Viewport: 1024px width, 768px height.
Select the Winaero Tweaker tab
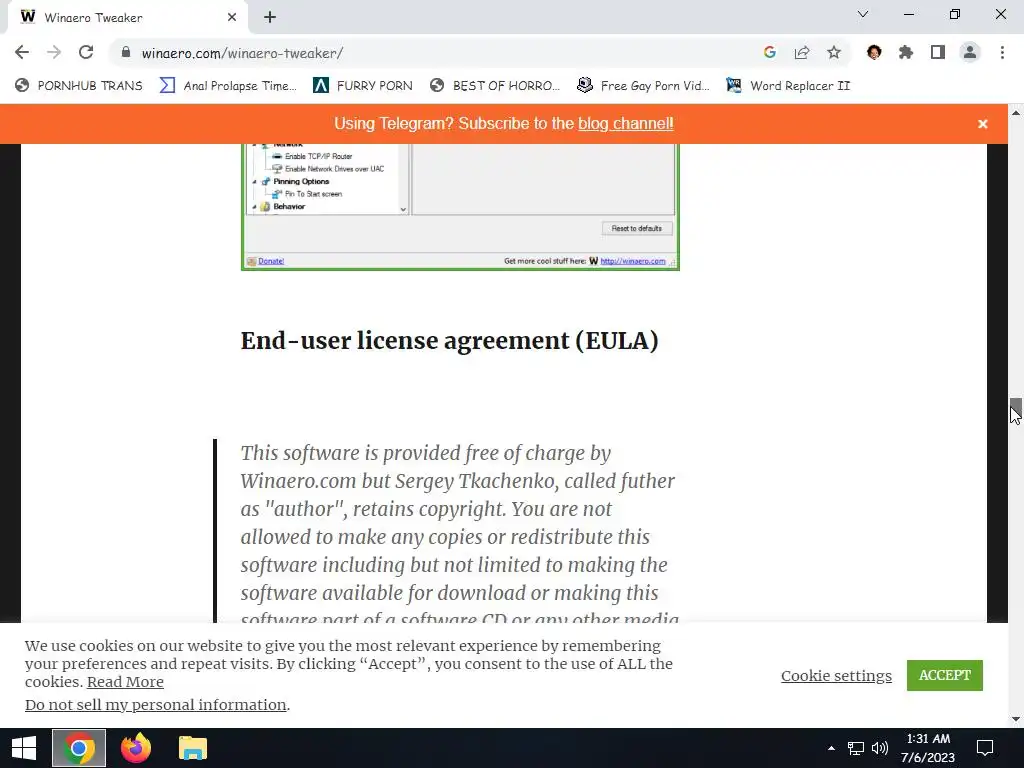point(128,18)
